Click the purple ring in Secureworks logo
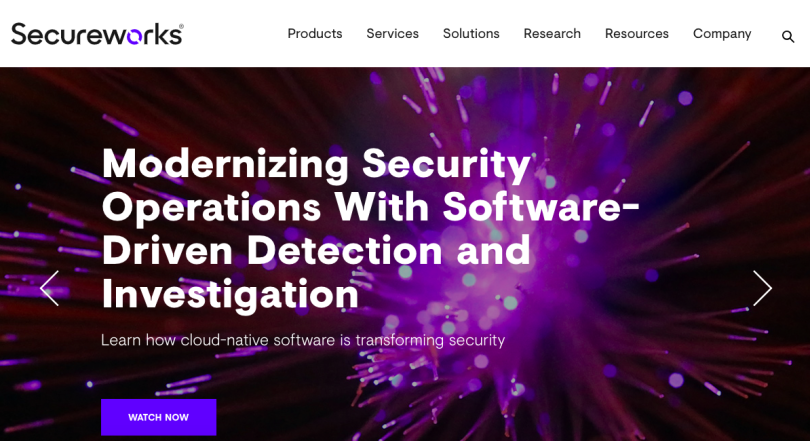This screenshot has width=810, height=441. (134, 36)
